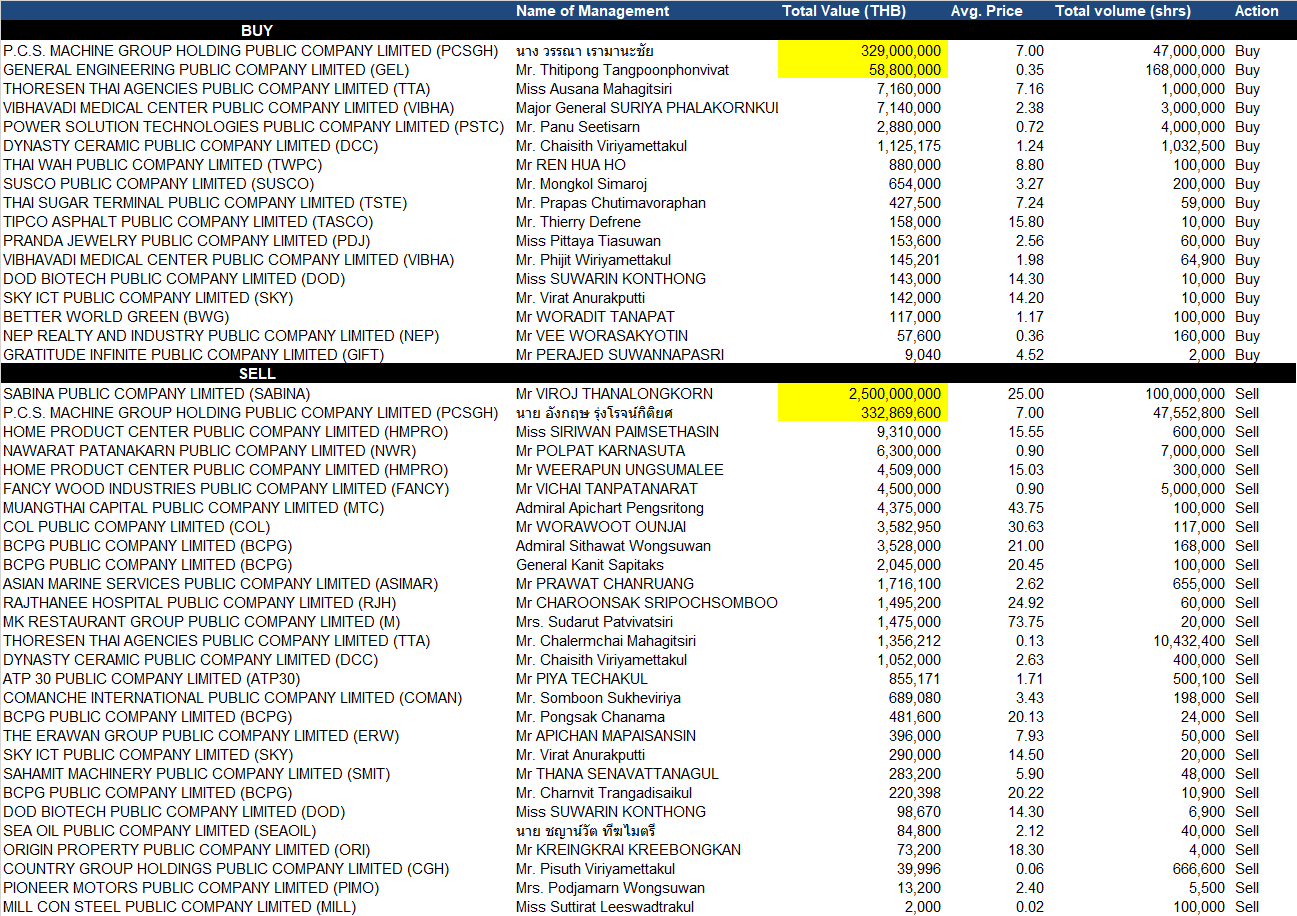Click COL PUBLIC COMPANY LIMITED cell
1297x916 pixels.
pos(136,527)
